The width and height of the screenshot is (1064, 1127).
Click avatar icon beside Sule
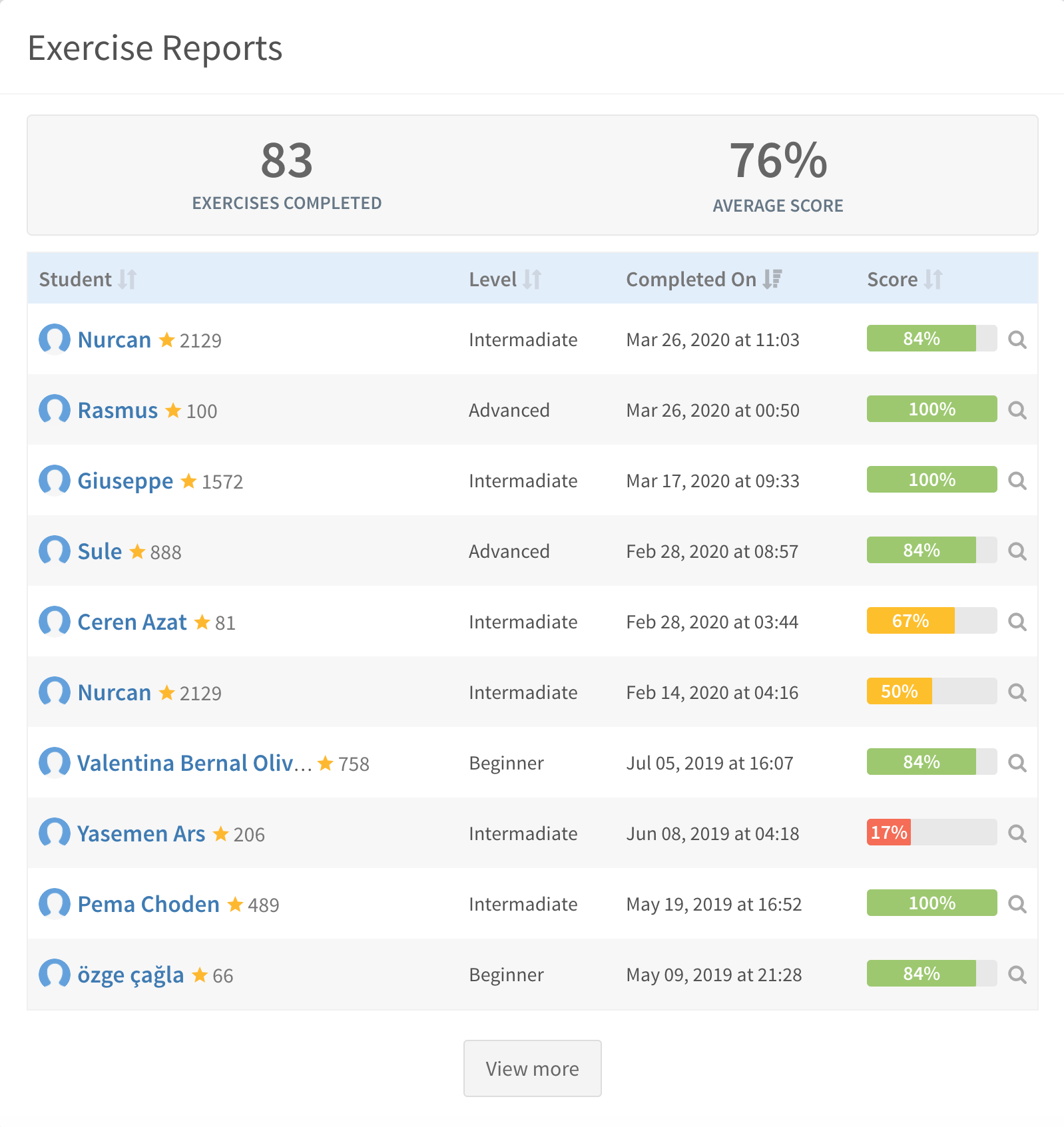(55, 551)
